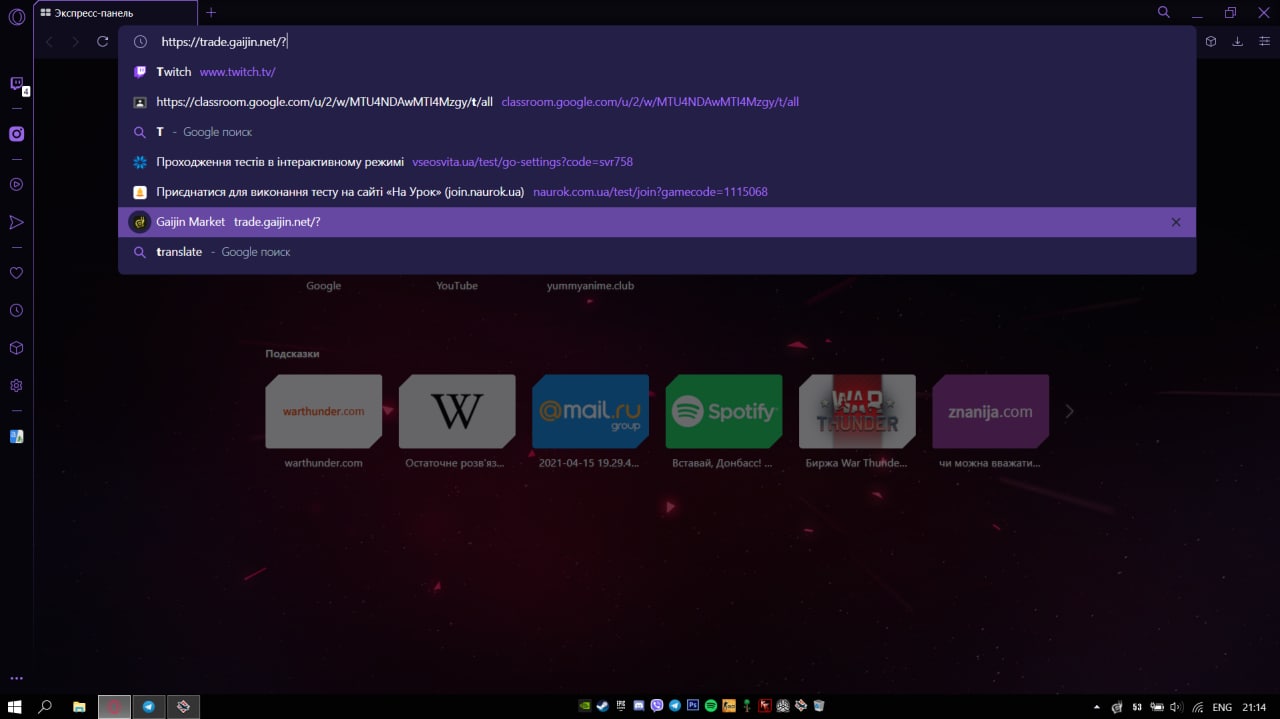Switch to the Экспресс-панель tab
Screen dimensions: 1280x719
(x=115, y=13)
